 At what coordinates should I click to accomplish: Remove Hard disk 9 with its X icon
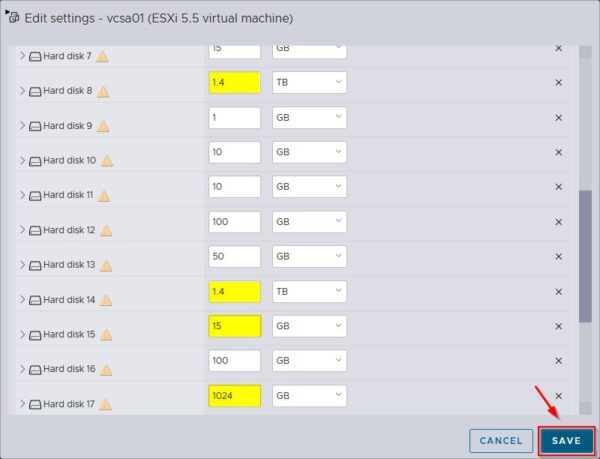click(559, 118)
